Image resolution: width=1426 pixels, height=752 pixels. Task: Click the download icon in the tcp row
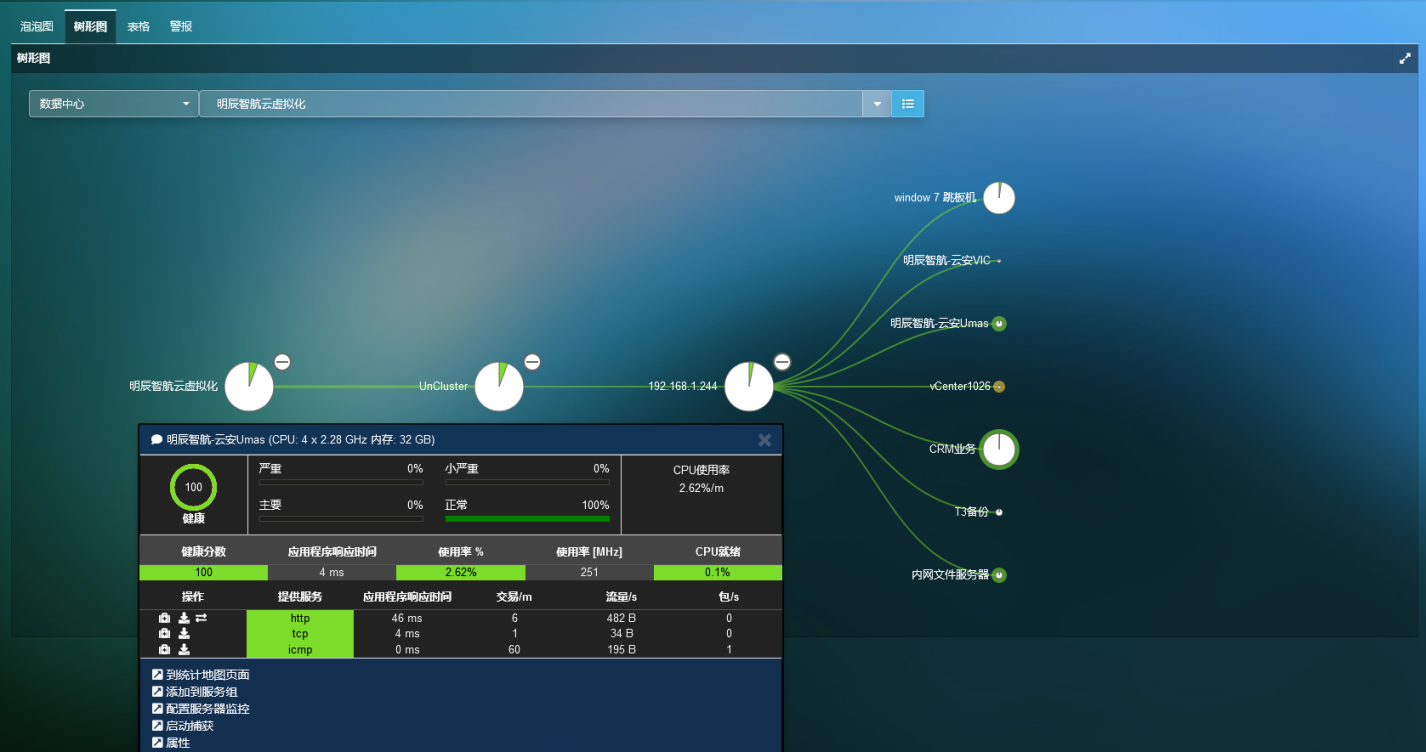tap(184, 633)
